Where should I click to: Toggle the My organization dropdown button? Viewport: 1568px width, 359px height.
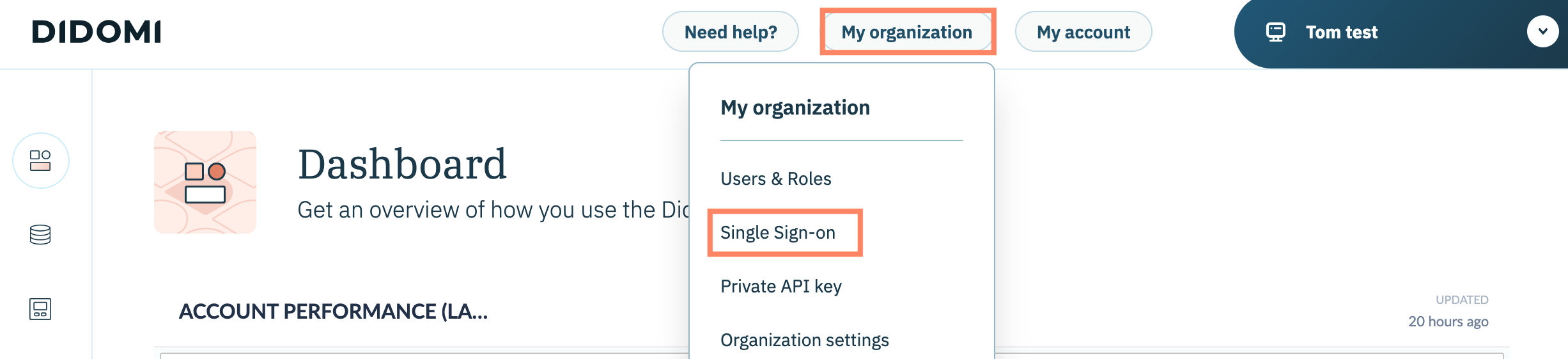(x=906, y=32)
